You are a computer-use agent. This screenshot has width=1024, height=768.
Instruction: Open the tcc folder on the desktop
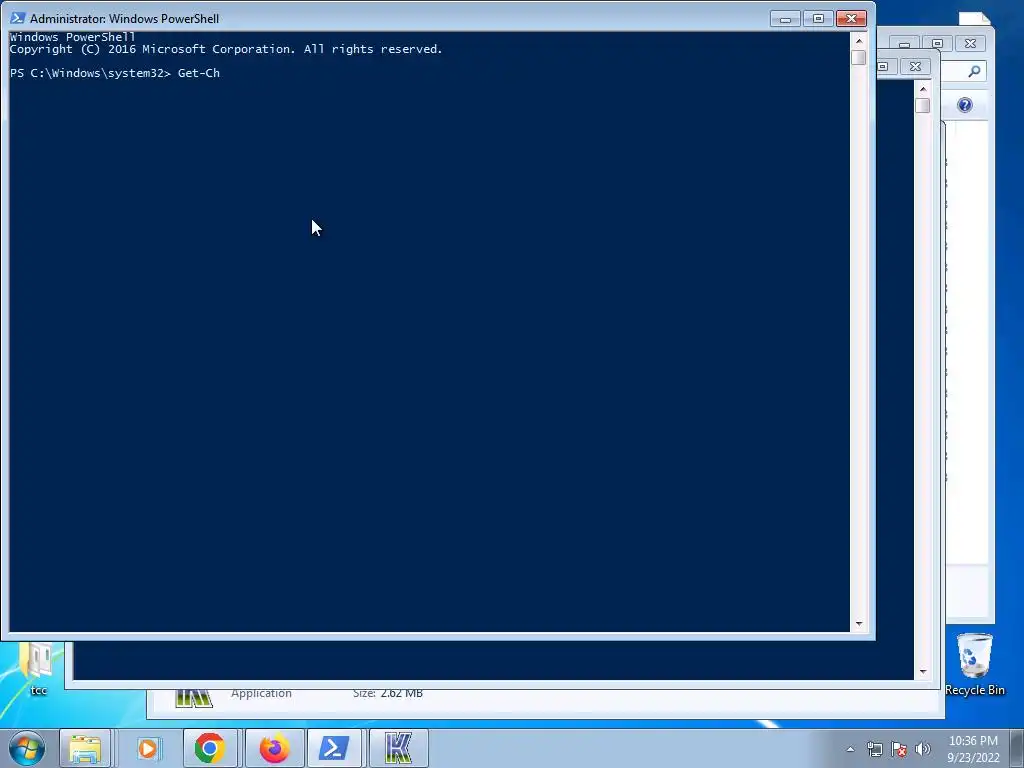[x=38, y=669]
